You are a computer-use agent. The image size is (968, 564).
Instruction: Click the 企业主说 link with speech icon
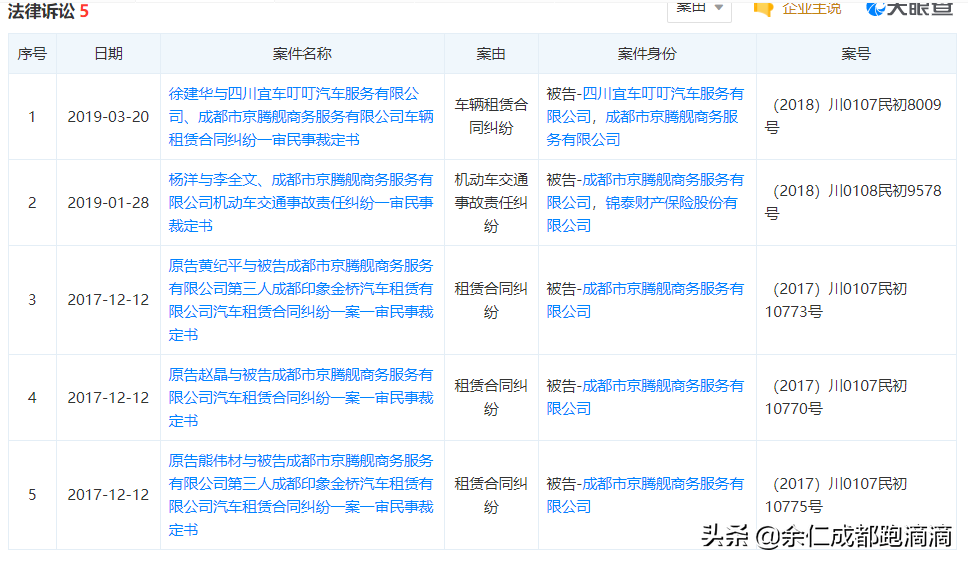(797, 9)
